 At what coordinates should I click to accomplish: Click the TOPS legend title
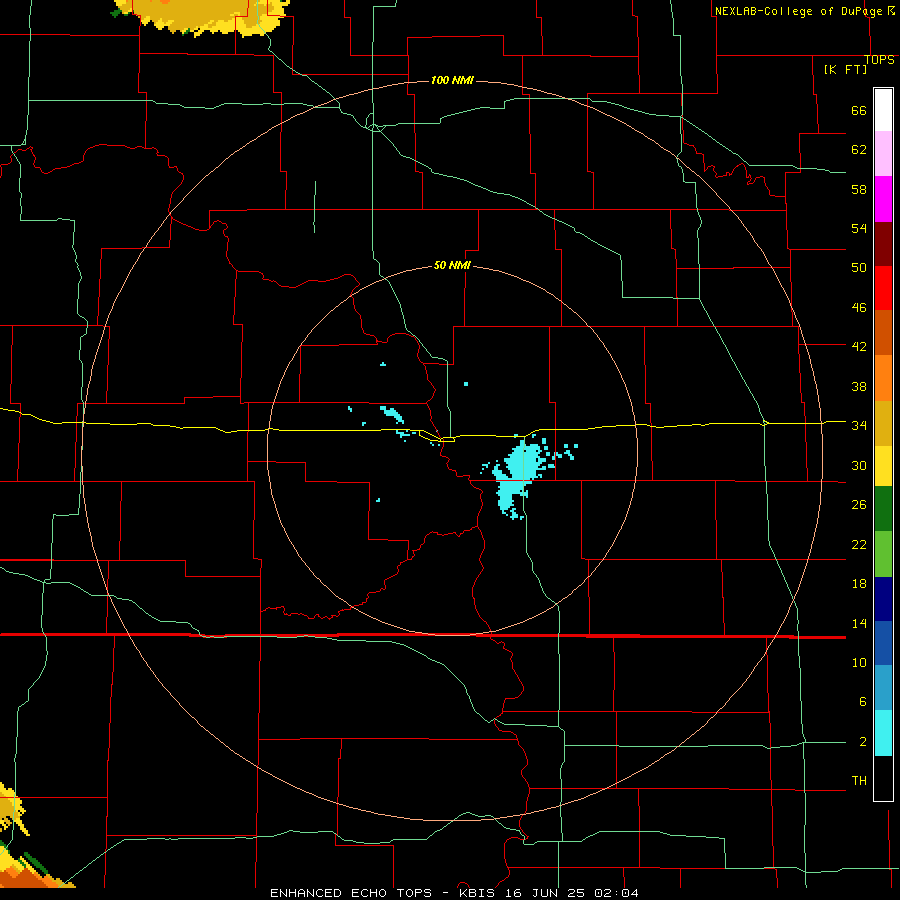tap(879, 60)
